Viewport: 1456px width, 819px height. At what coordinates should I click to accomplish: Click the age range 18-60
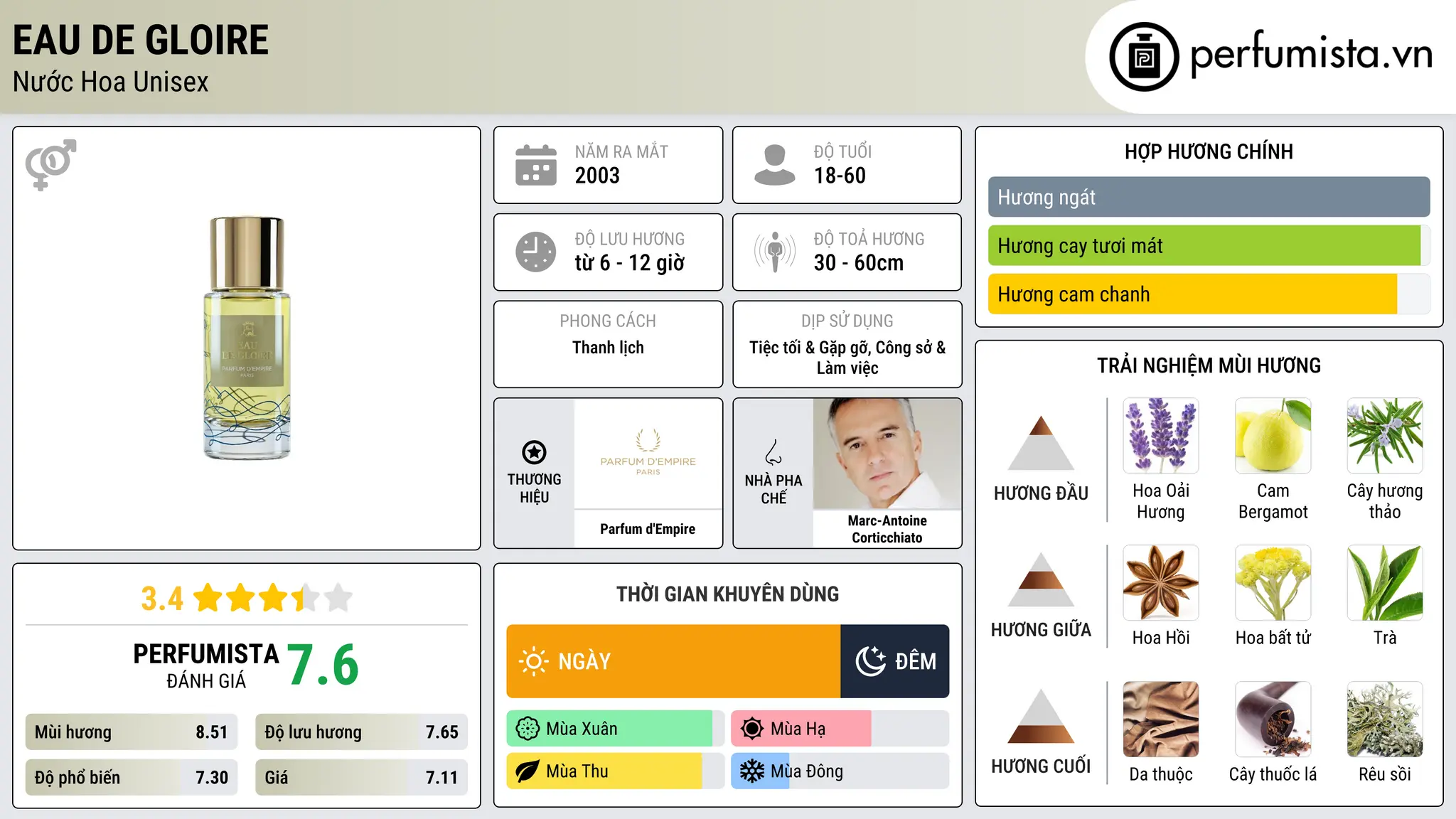pyautogui.click(x=840, y=176)
